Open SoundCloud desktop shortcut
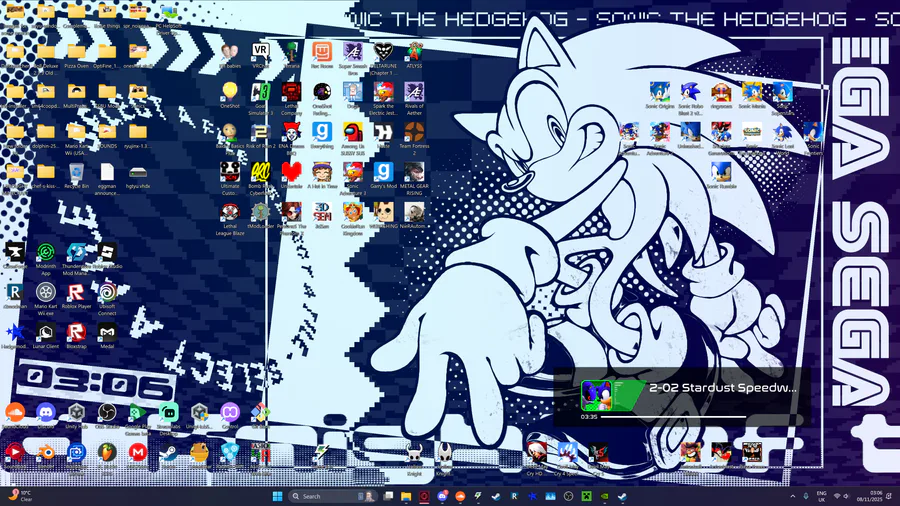The image size is (900, 506). coord(15,415)
